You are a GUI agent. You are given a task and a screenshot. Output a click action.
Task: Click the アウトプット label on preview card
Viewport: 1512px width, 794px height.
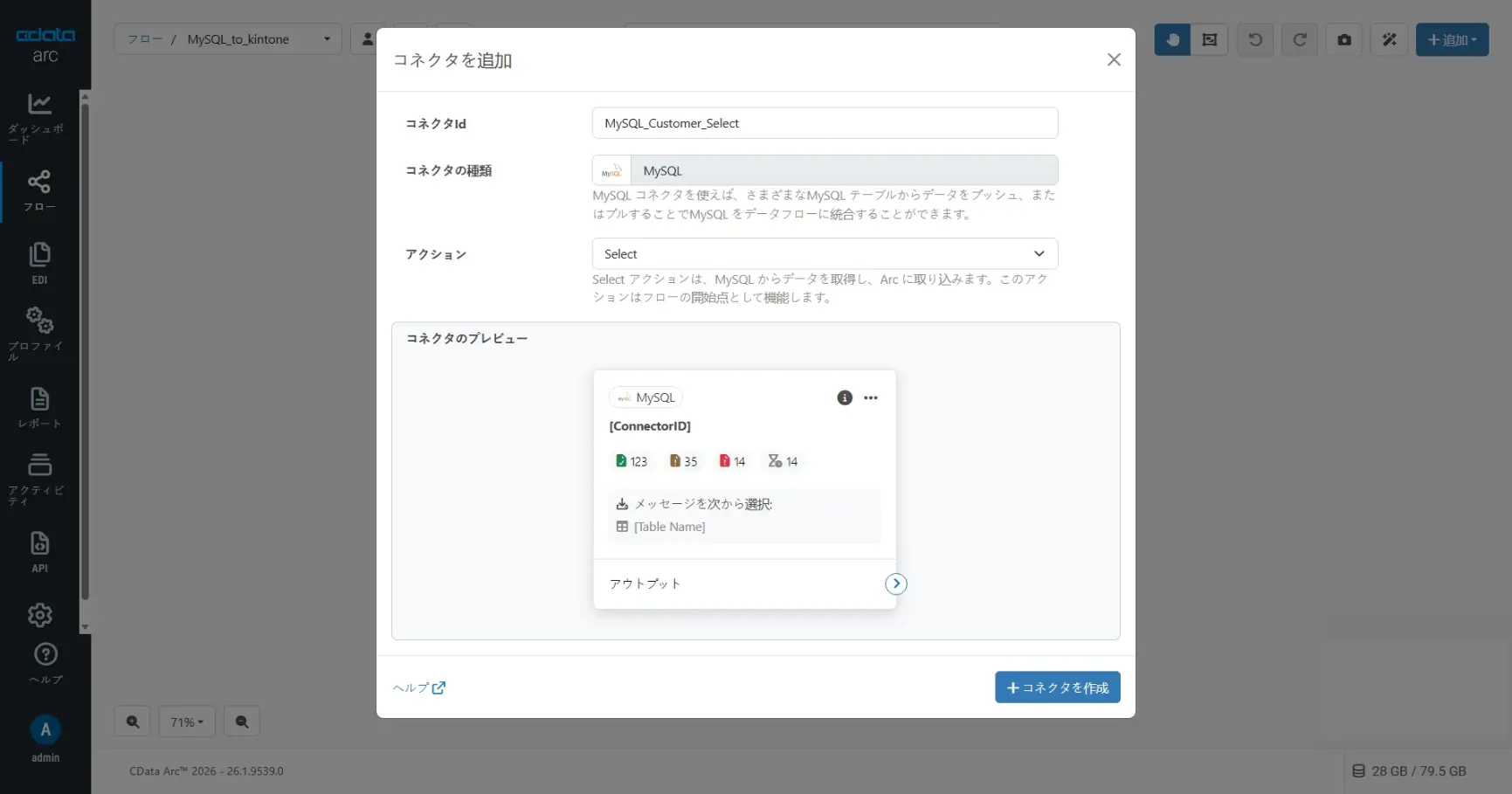pos(645,583)
